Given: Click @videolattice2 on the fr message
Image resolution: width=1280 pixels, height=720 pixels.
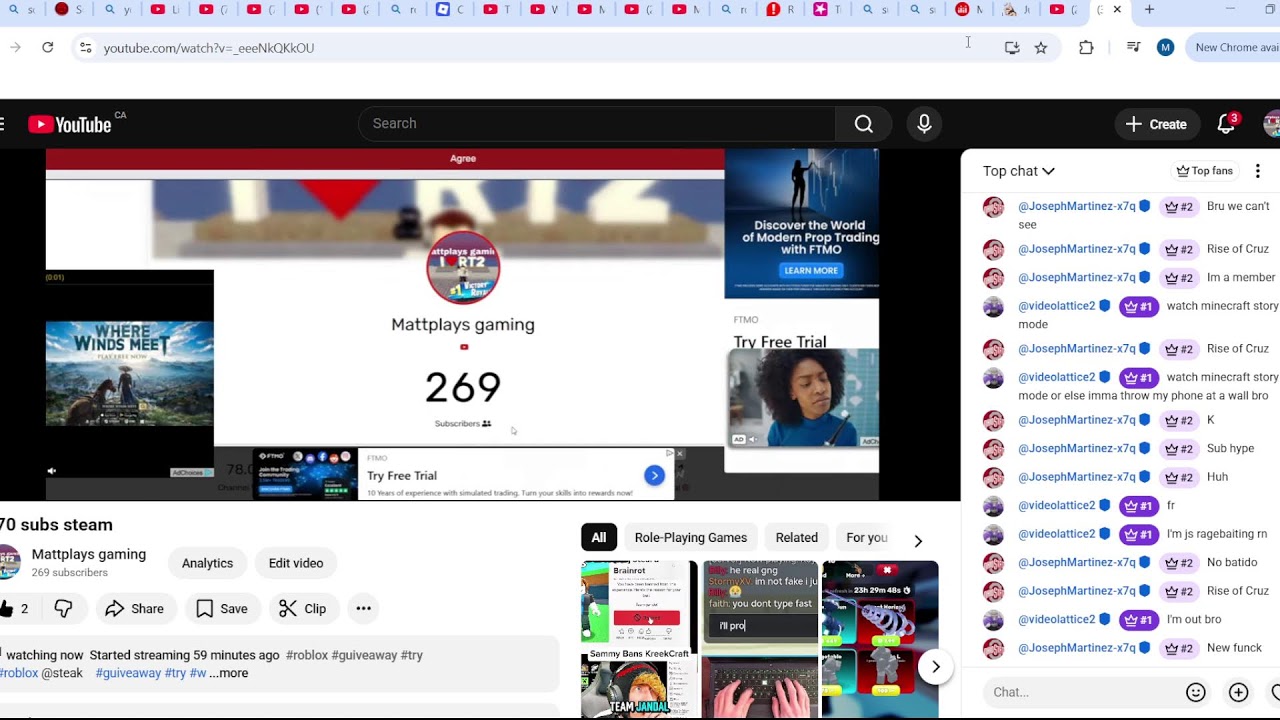Looking at the screenshot, I should (x=1056, y=506).
